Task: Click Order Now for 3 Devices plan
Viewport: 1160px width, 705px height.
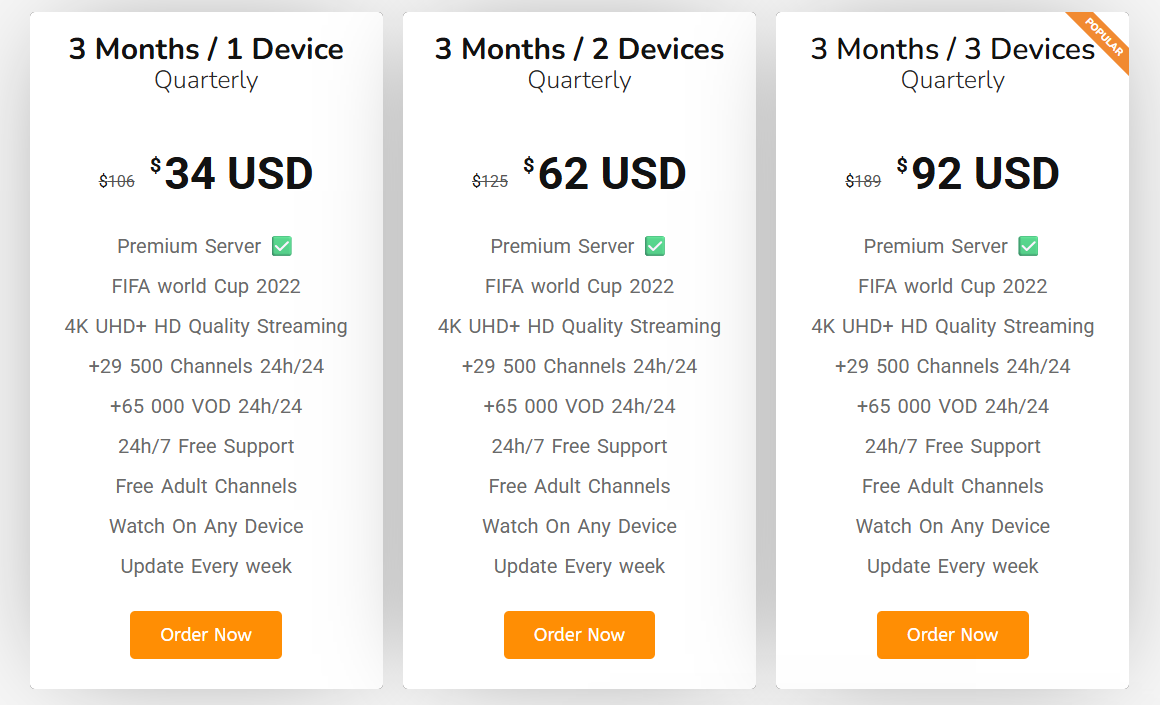Action: (952, 635)
